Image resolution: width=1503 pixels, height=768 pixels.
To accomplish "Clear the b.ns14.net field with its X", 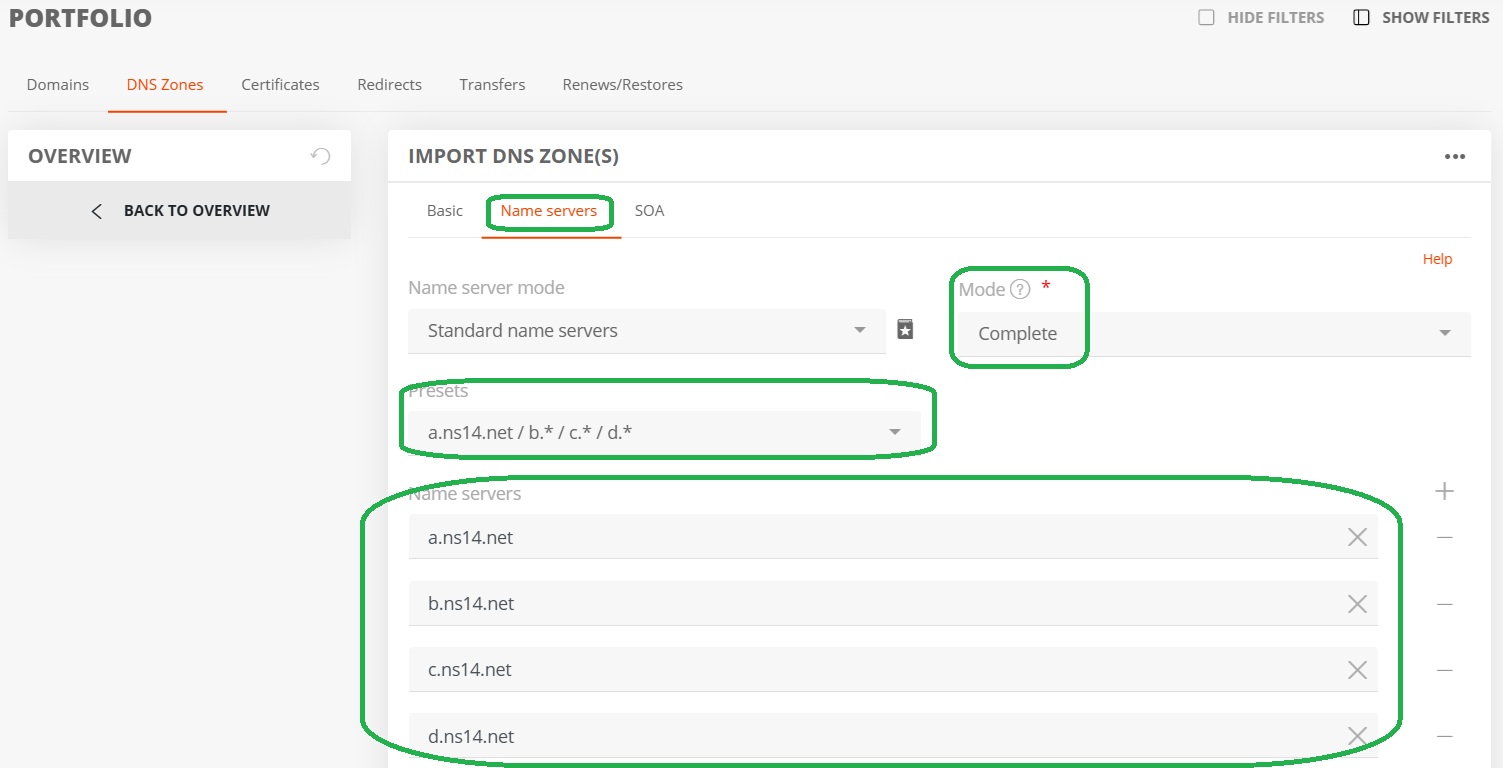I will point(1357,604).
